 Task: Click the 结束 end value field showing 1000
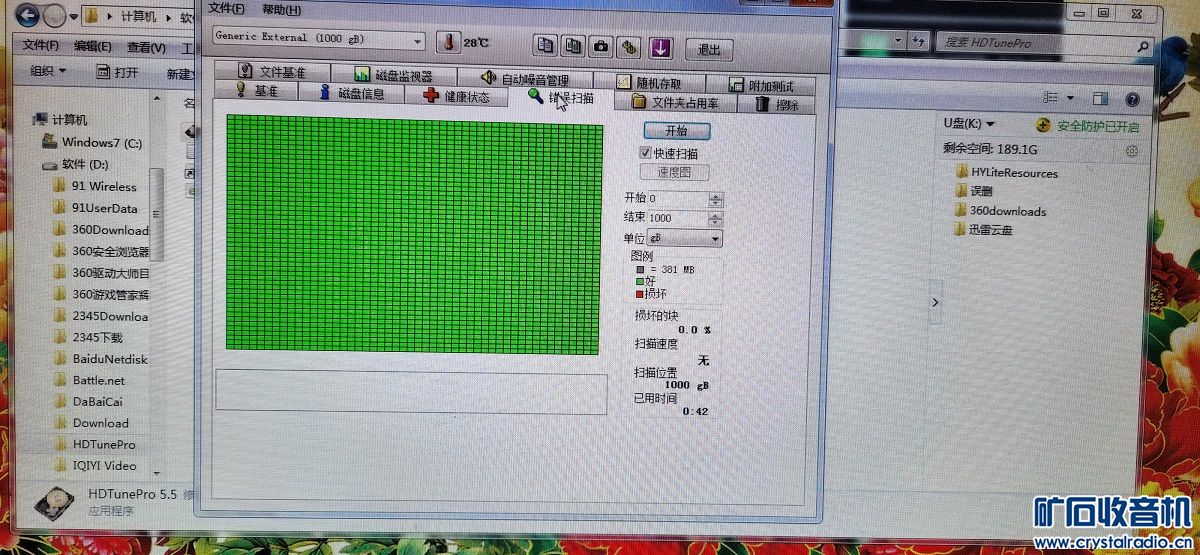677,218
